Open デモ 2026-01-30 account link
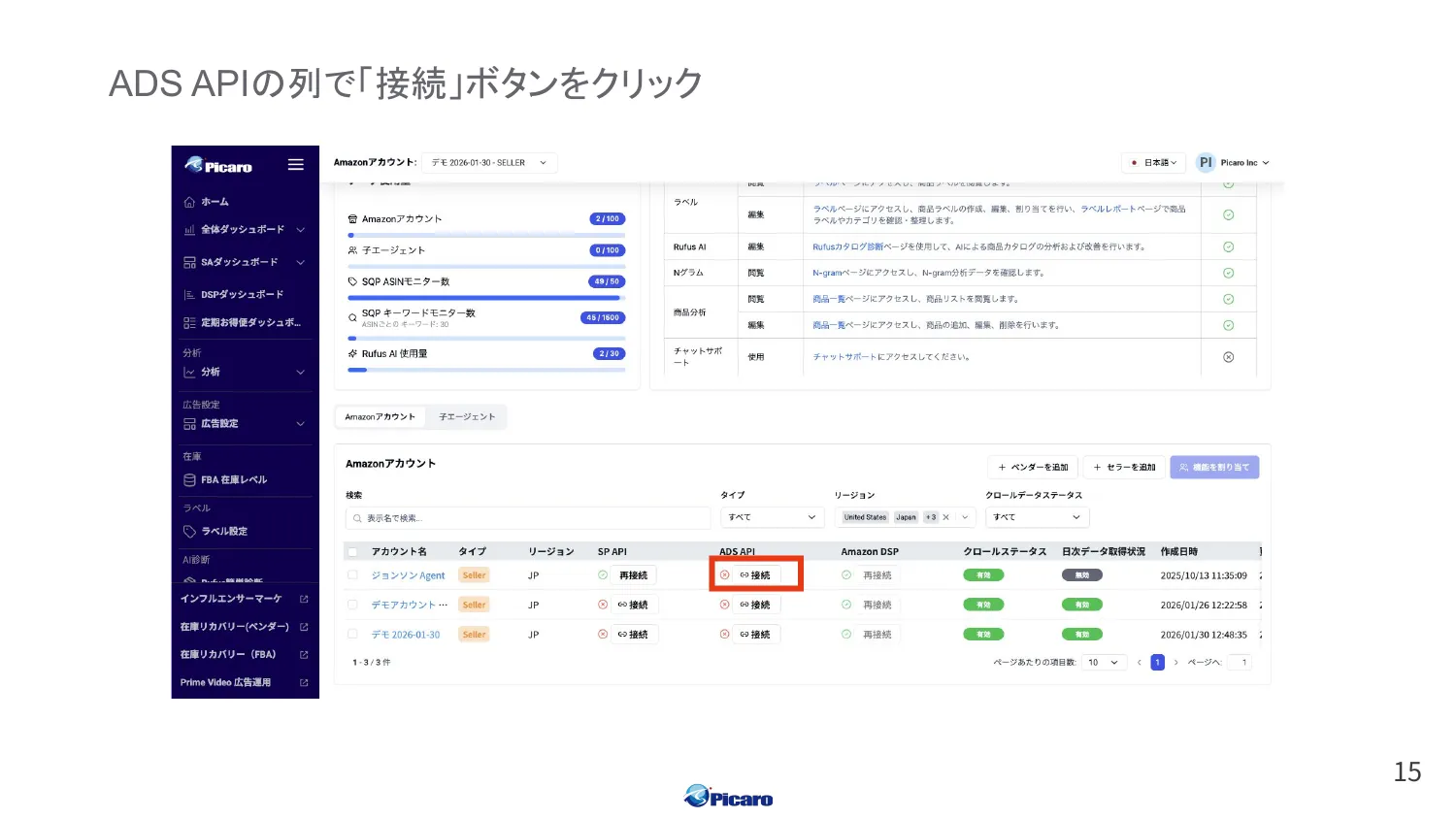This screenshot has width=1456, height=819. tap(406, 635)
